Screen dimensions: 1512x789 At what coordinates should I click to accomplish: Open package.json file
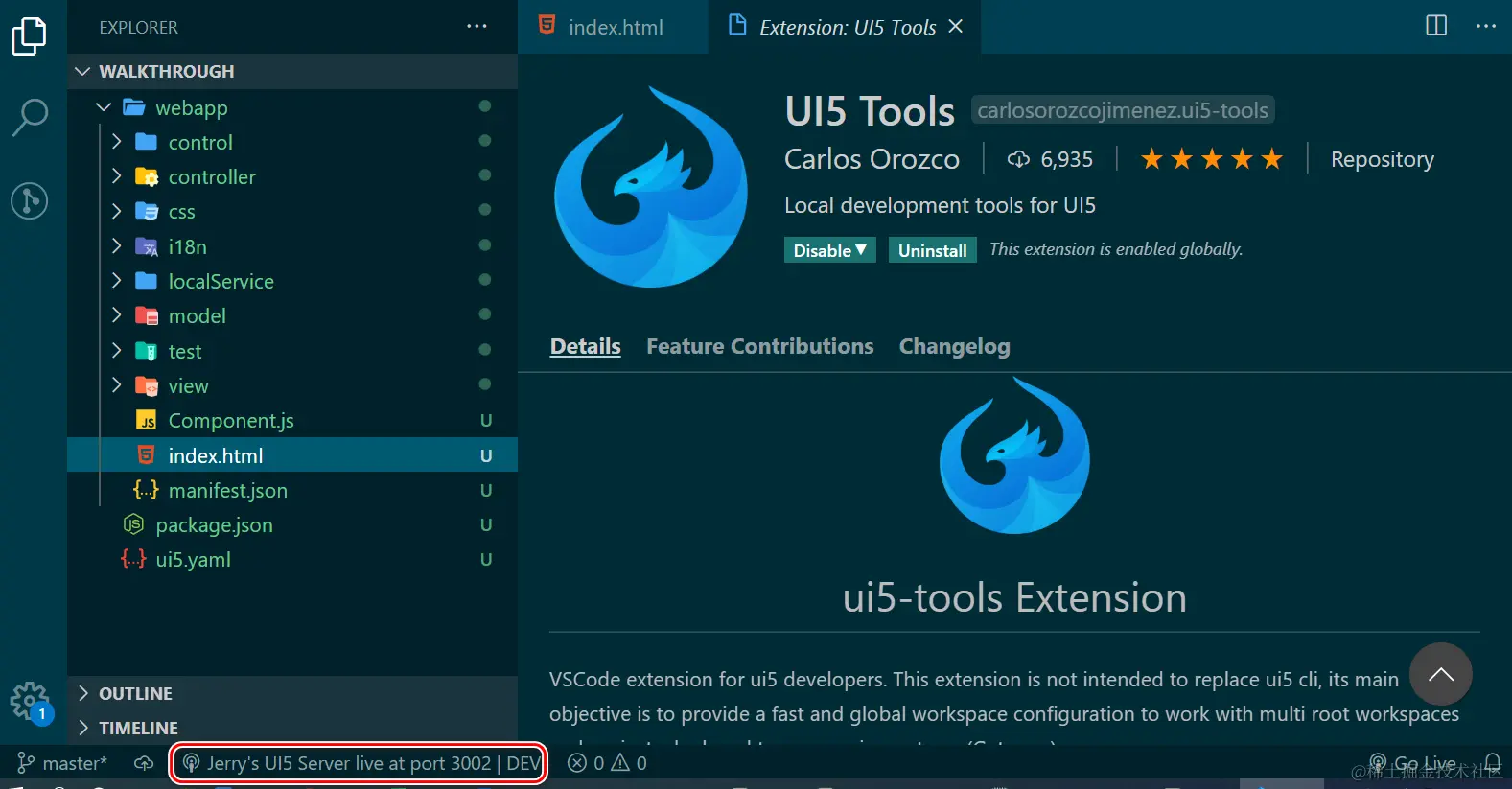pos(292,524)
